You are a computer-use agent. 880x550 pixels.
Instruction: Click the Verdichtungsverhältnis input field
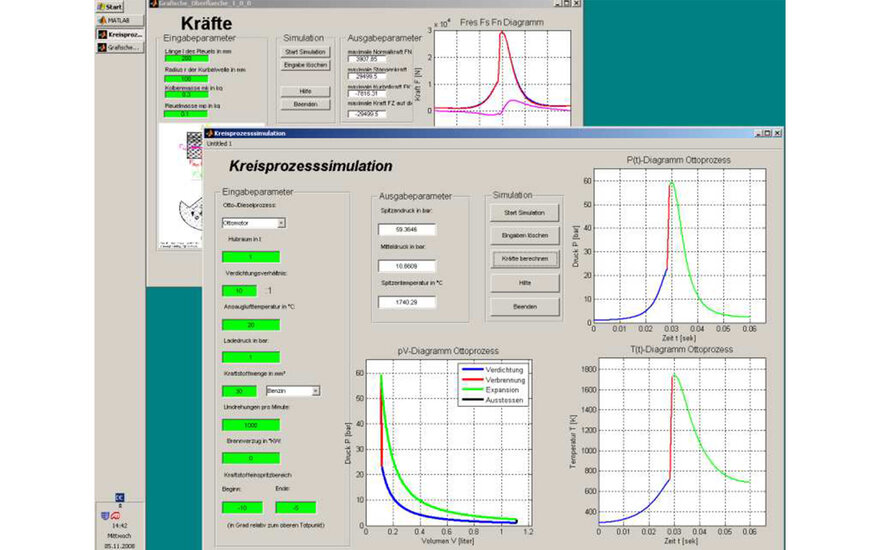tap(240, 291)
